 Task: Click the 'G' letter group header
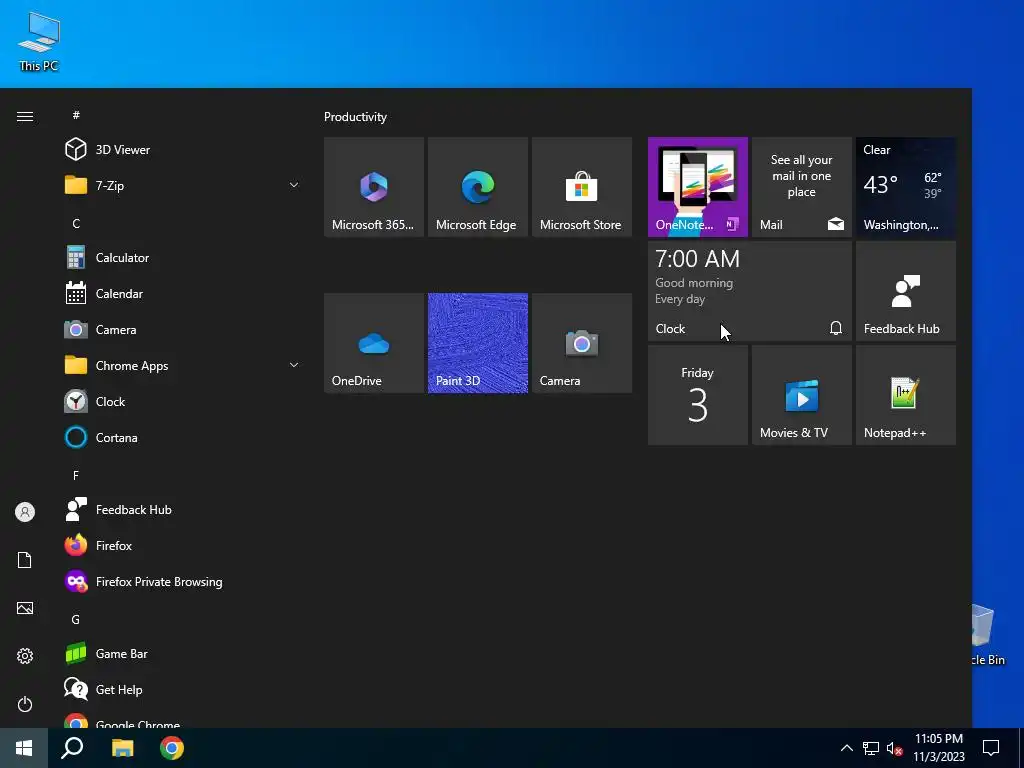click(76, 619)
